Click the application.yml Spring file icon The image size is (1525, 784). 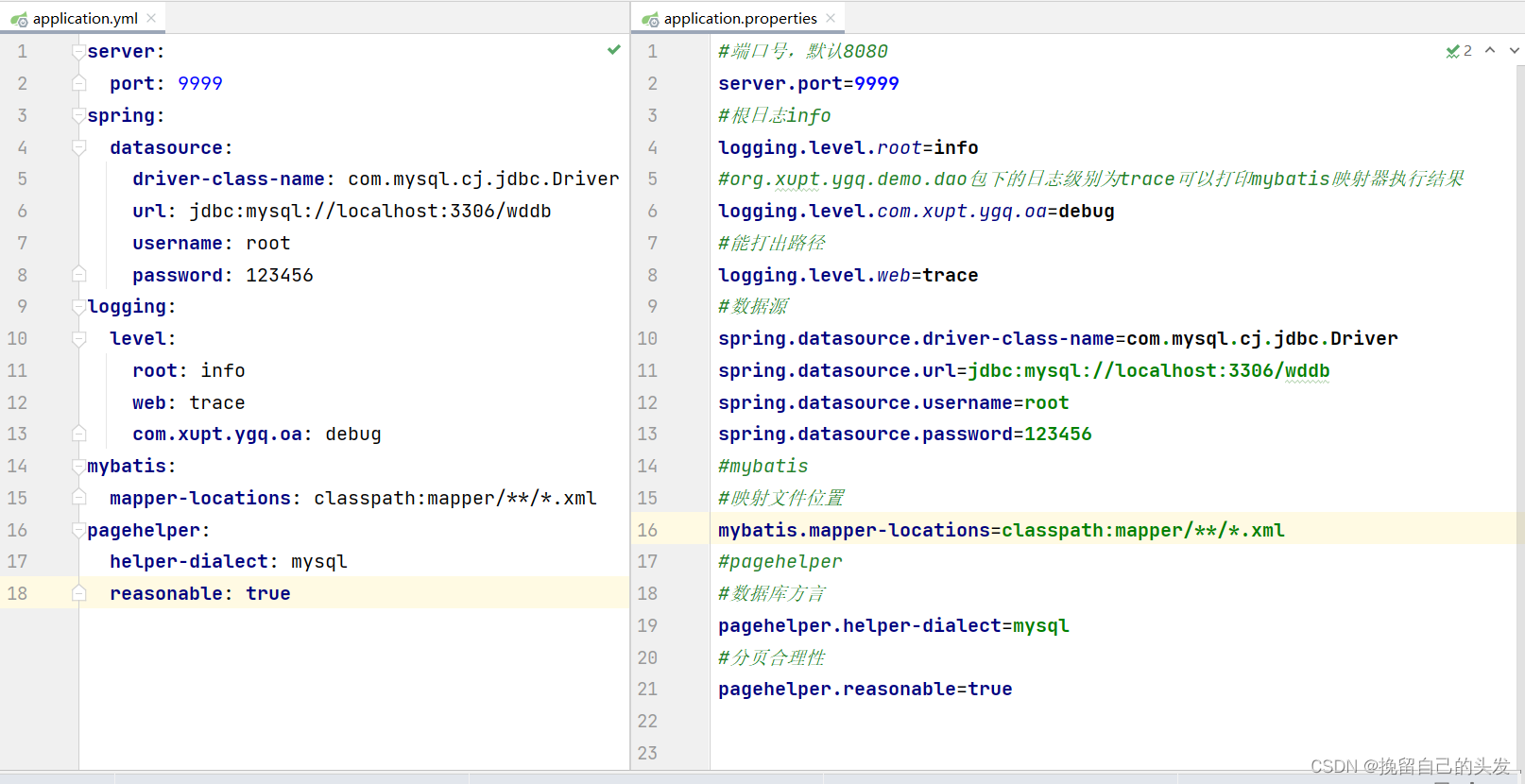[x=19, y=19]
